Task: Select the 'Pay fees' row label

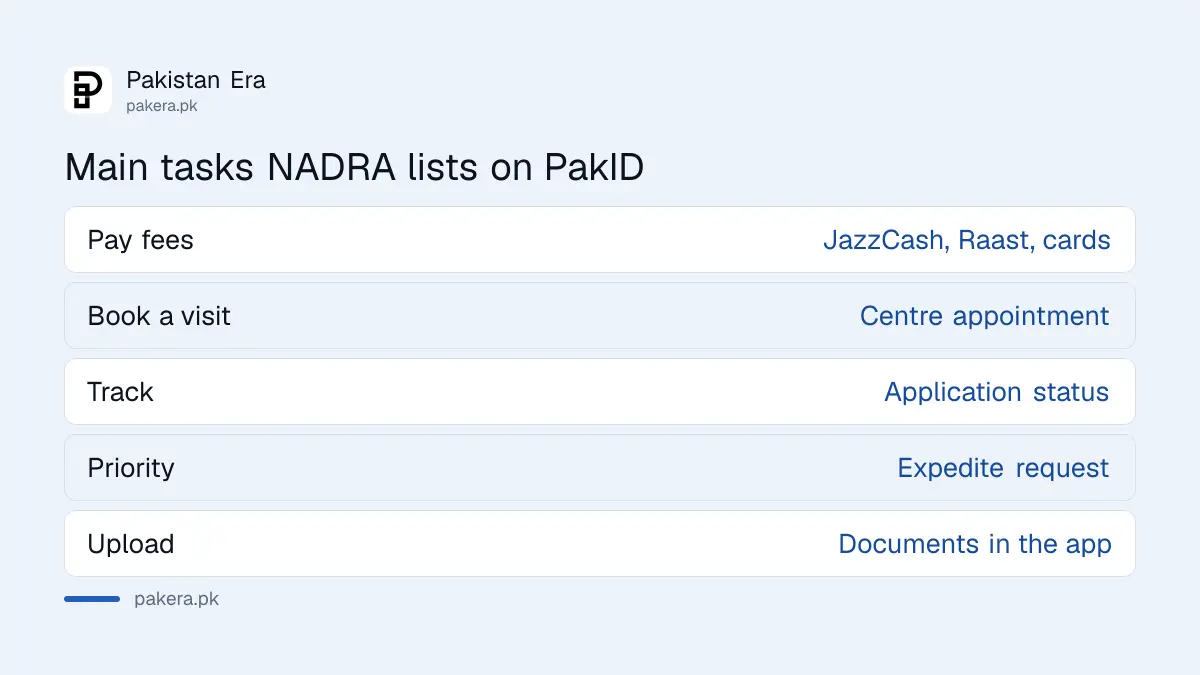Action: (140, 240)
